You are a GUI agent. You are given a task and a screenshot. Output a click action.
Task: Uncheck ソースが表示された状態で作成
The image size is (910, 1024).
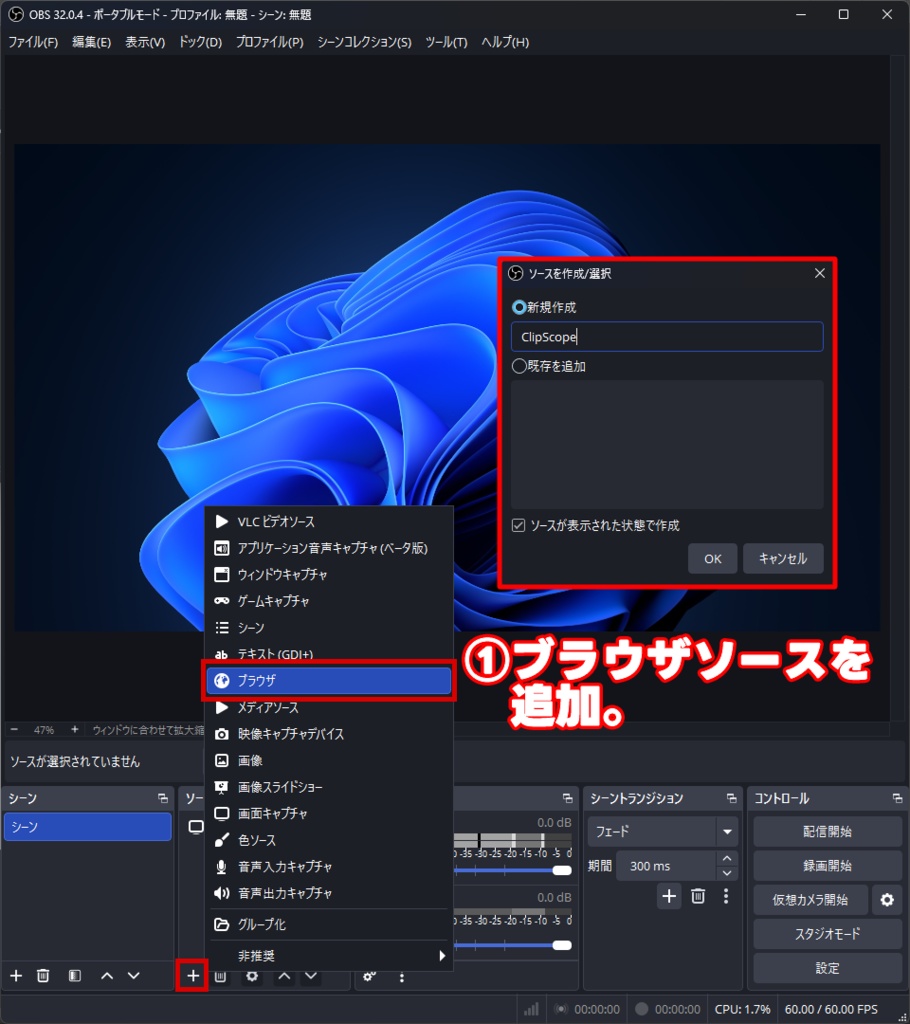click(517, 525)
